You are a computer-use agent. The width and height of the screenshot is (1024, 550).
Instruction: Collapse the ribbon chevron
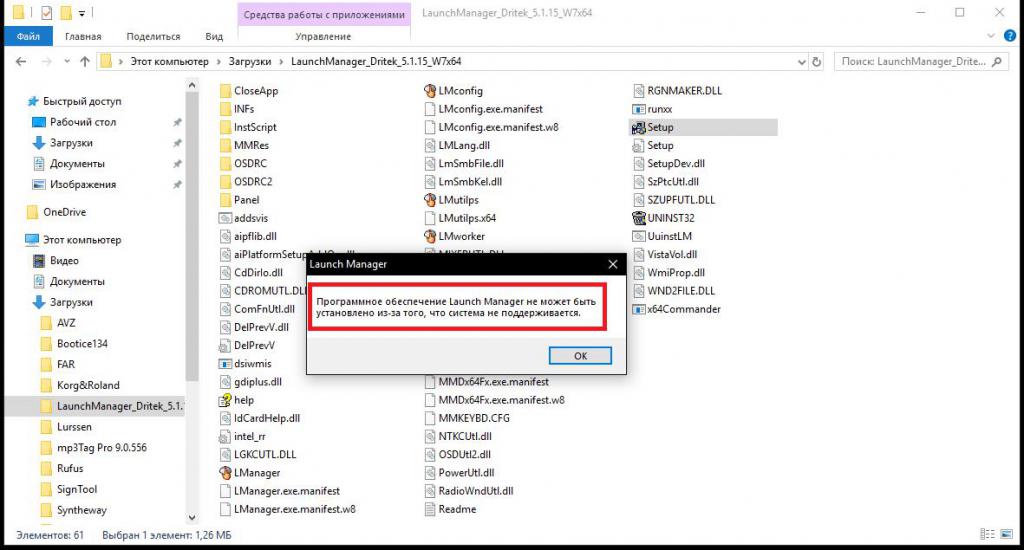tap(991, 36)
